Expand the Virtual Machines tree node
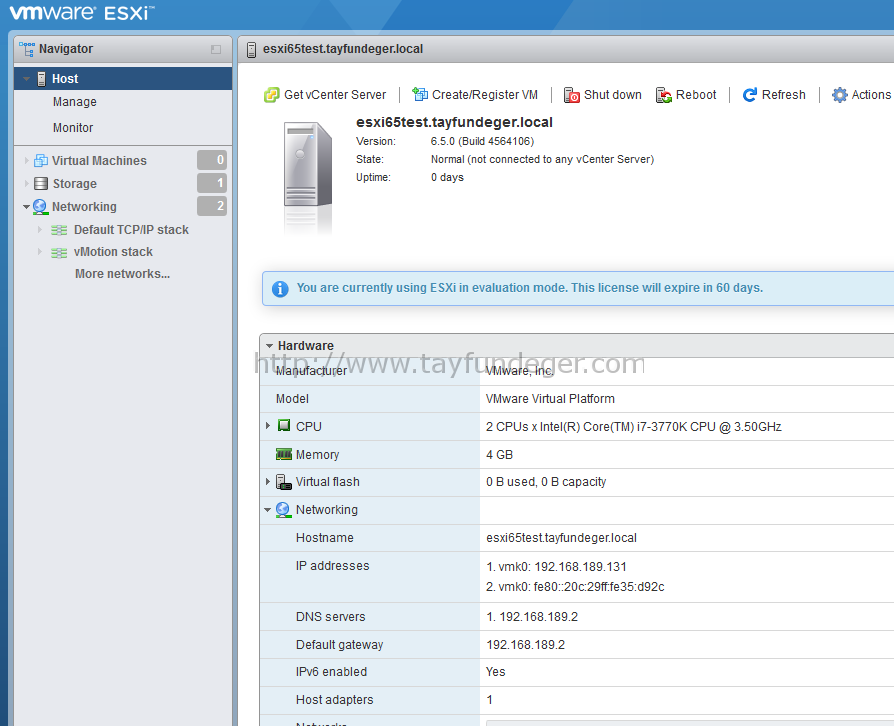 pyautogui.click(x=26, y=161)
